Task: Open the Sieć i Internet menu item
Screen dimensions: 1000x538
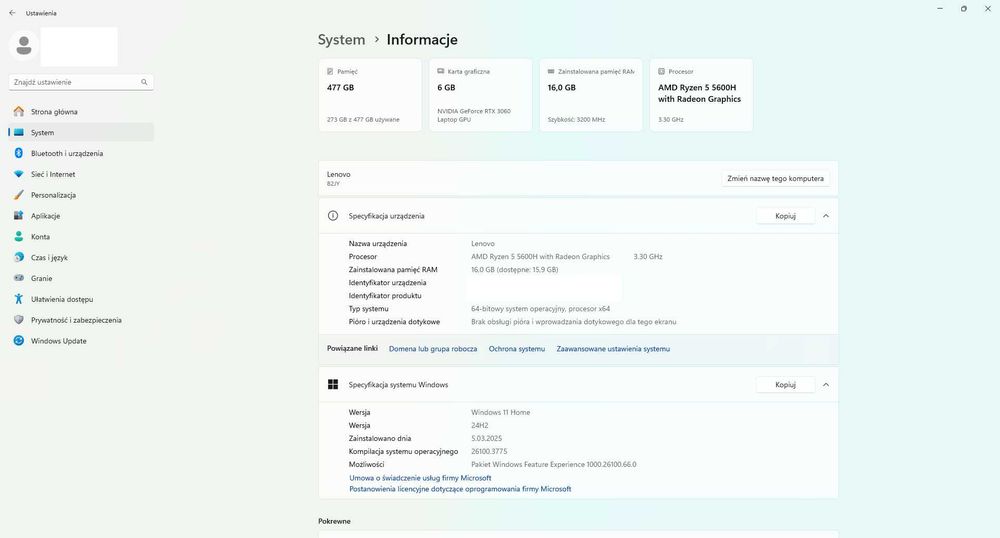Action: (x=81, y=174)
